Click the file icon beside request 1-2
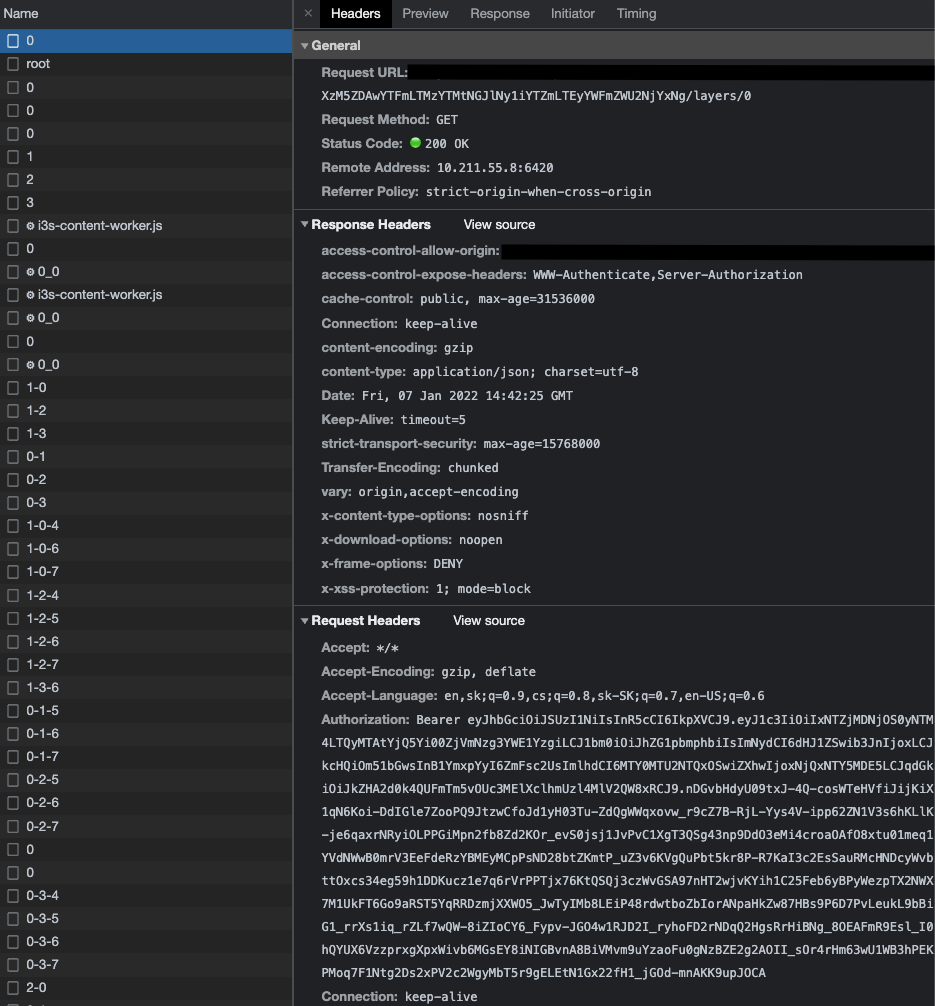This screenshot has width=935, height=1006. [x=13, y=411]
